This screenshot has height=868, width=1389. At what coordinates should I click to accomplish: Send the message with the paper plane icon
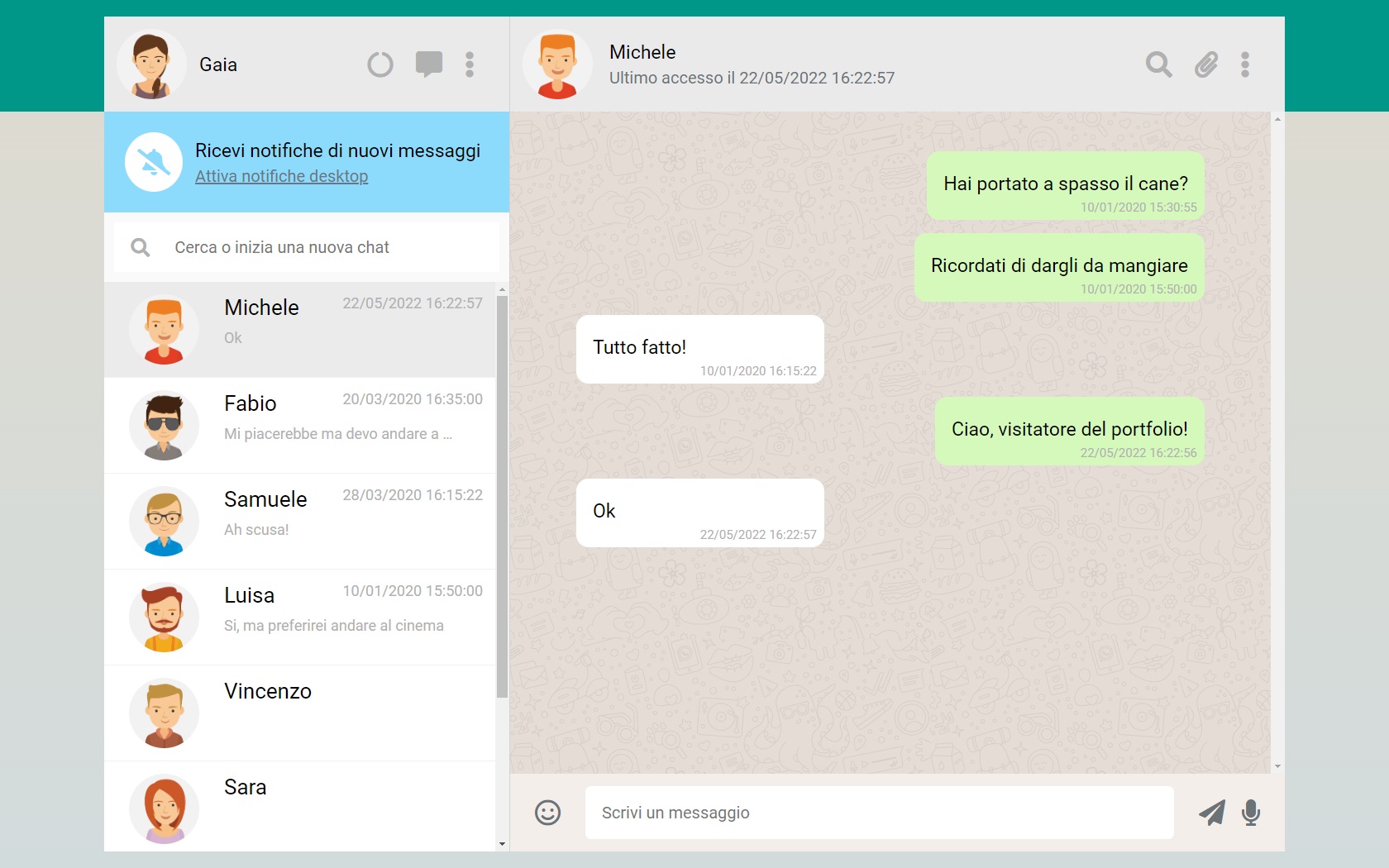1211,813
